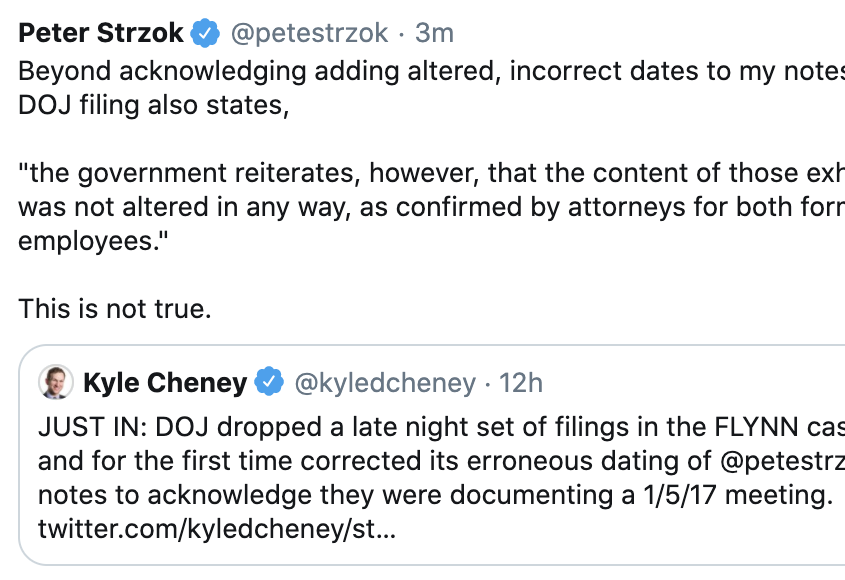Visit the @petestrzok handle link
Screen dimensions: 845x580
pos(309,33)
